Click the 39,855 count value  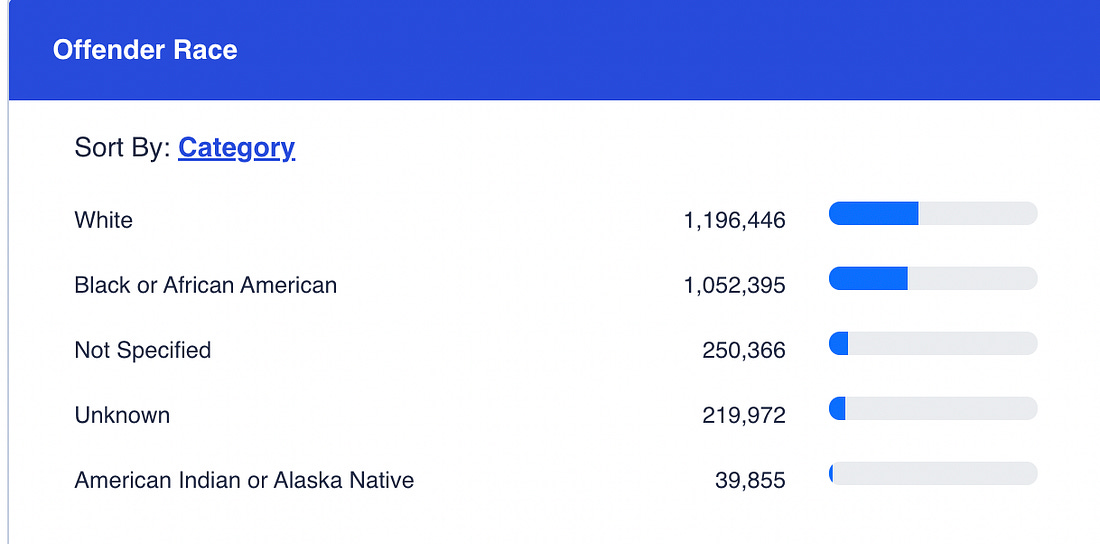pos(750,481)
